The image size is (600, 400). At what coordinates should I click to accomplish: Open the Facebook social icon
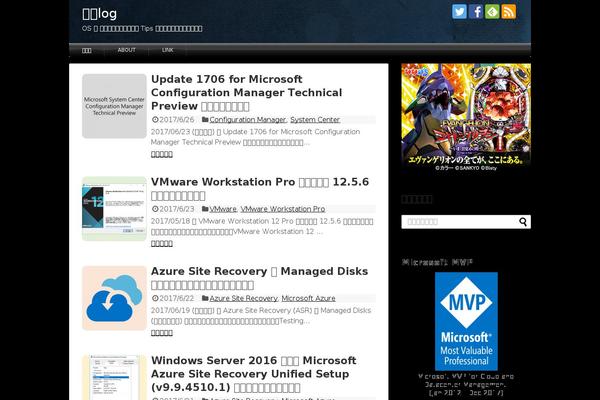[x=476, y=11]
